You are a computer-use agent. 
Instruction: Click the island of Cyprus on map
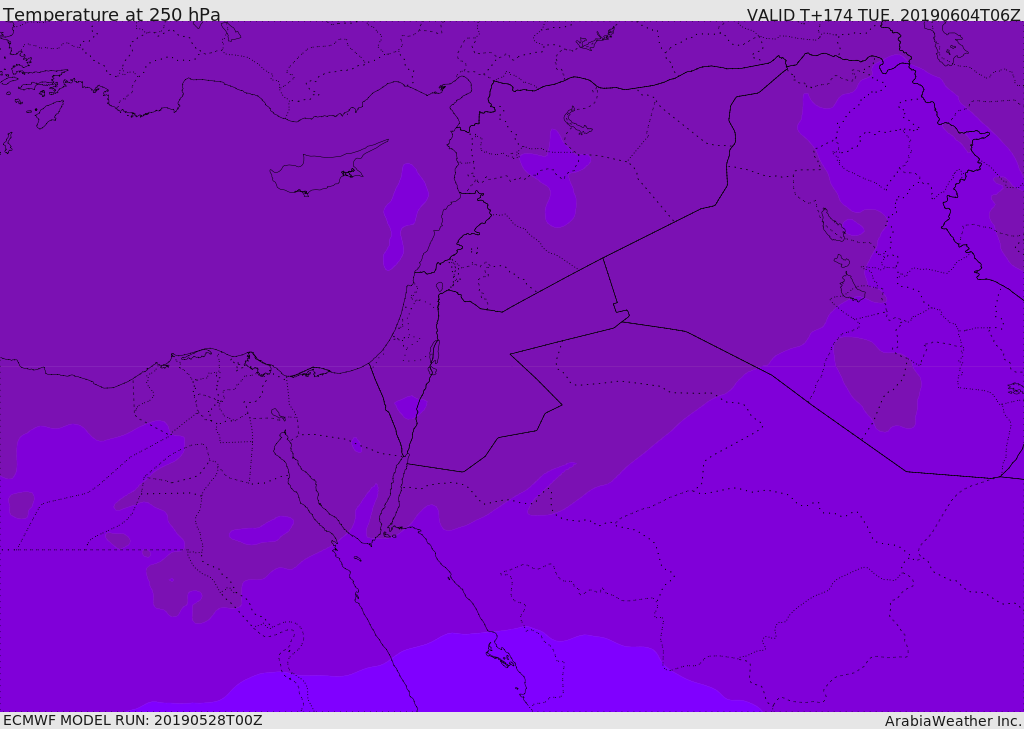pyautogui.click(x=327, y=170)
